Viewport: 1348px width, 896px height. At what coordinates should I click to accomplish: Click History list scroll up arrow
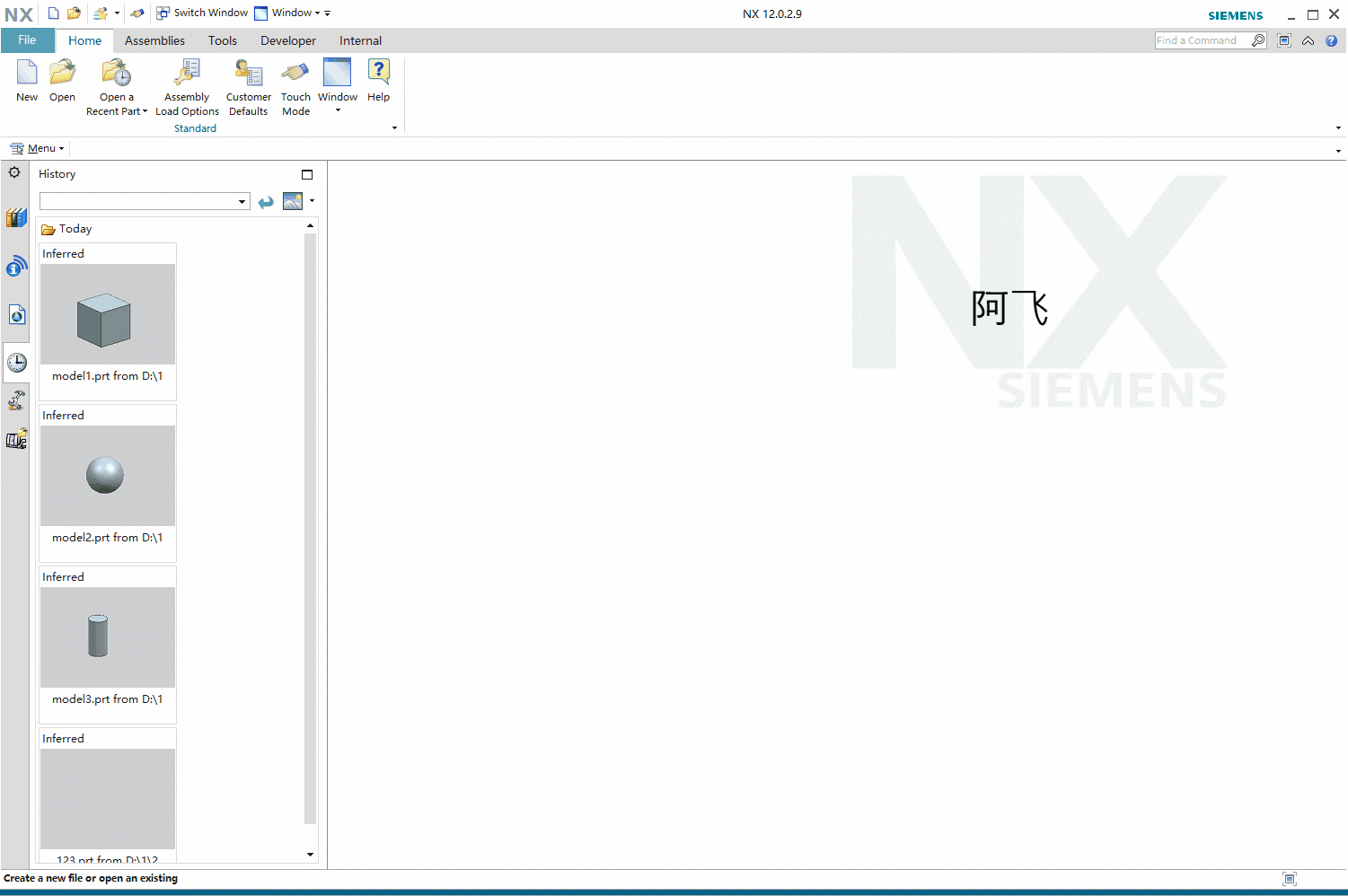[x=311, y=225]
